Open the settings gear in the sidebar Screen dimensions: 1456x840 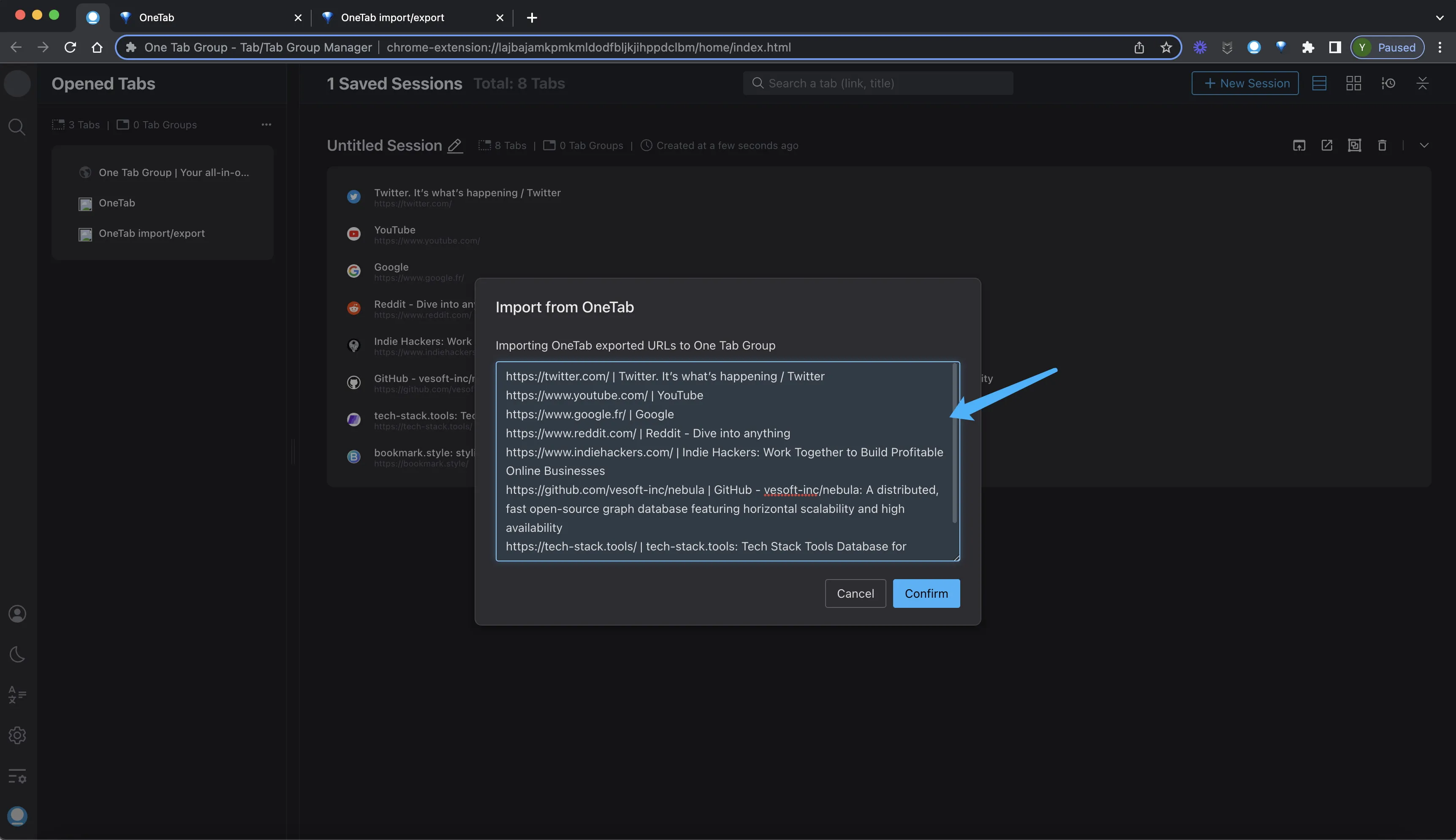click(x=17, y=735)
